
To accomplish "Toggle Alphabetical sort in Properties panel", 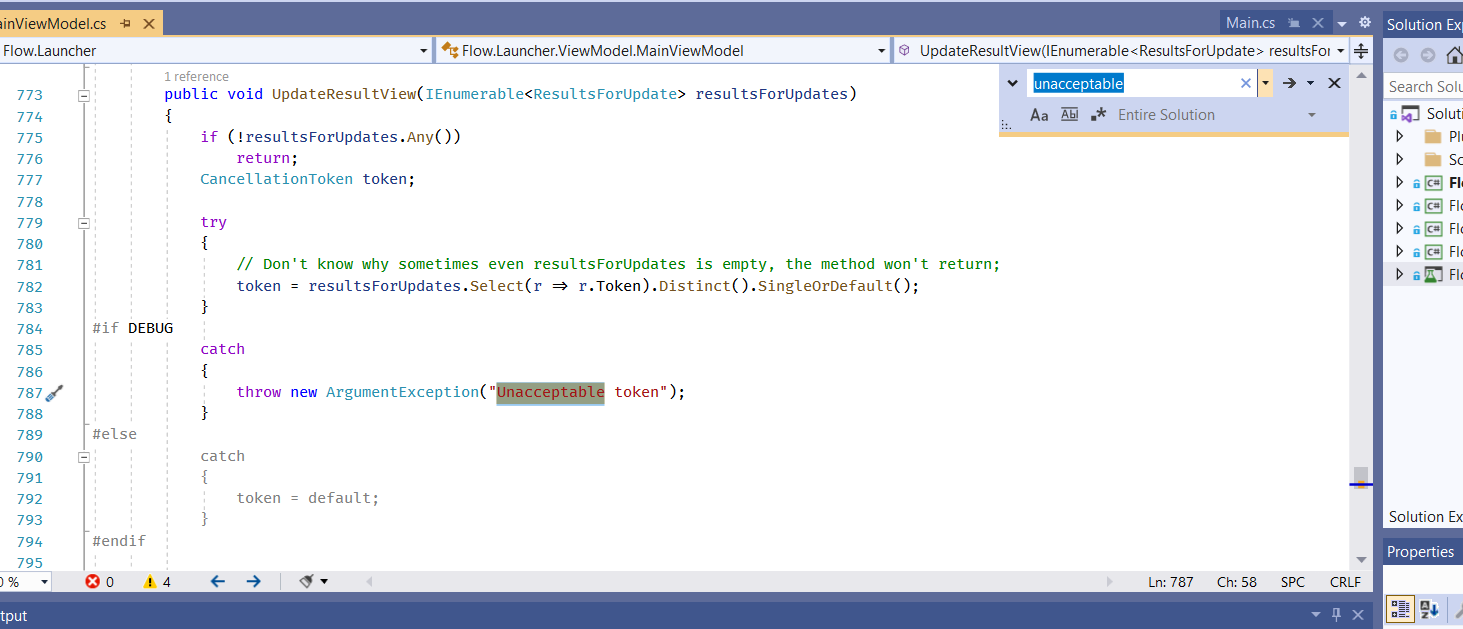I will coord(1429,608).
